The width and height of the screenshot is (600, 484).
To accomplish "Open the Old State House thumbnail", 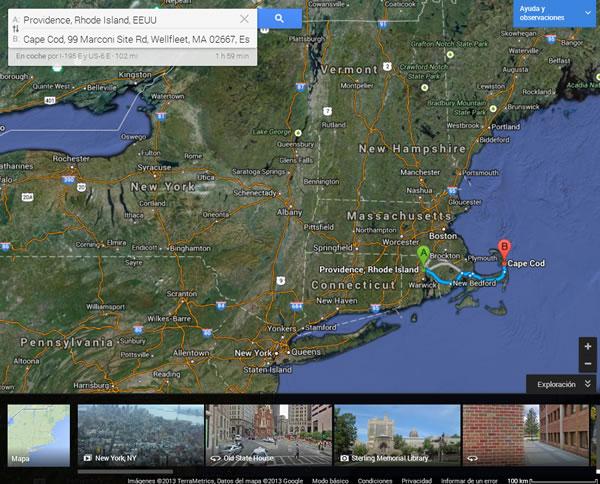I will tap(269, 435).
